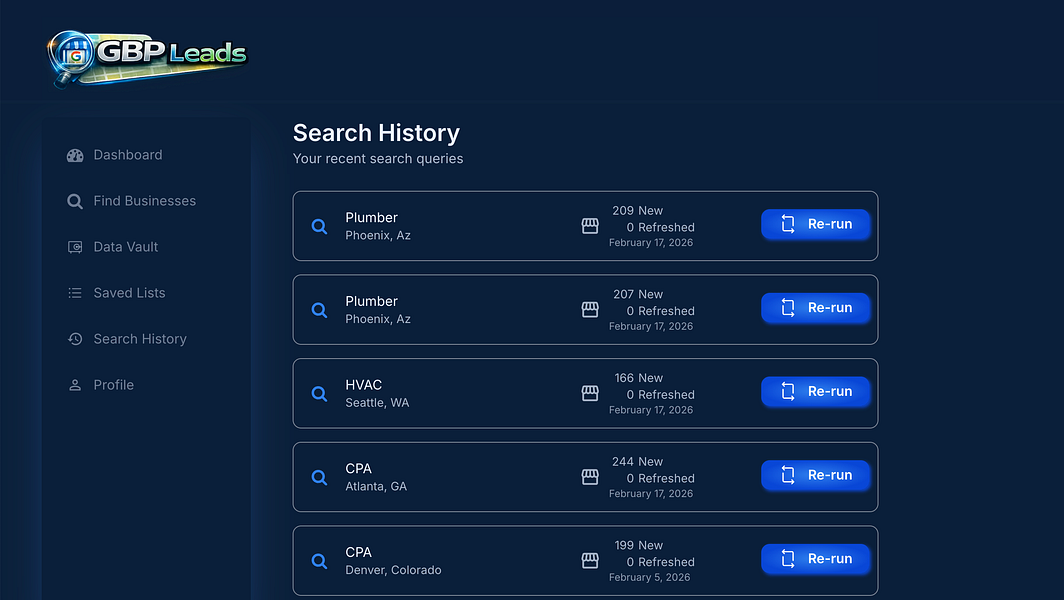
Task: Click 'Plumber' title in 209 New row
Action: point(371,218)
